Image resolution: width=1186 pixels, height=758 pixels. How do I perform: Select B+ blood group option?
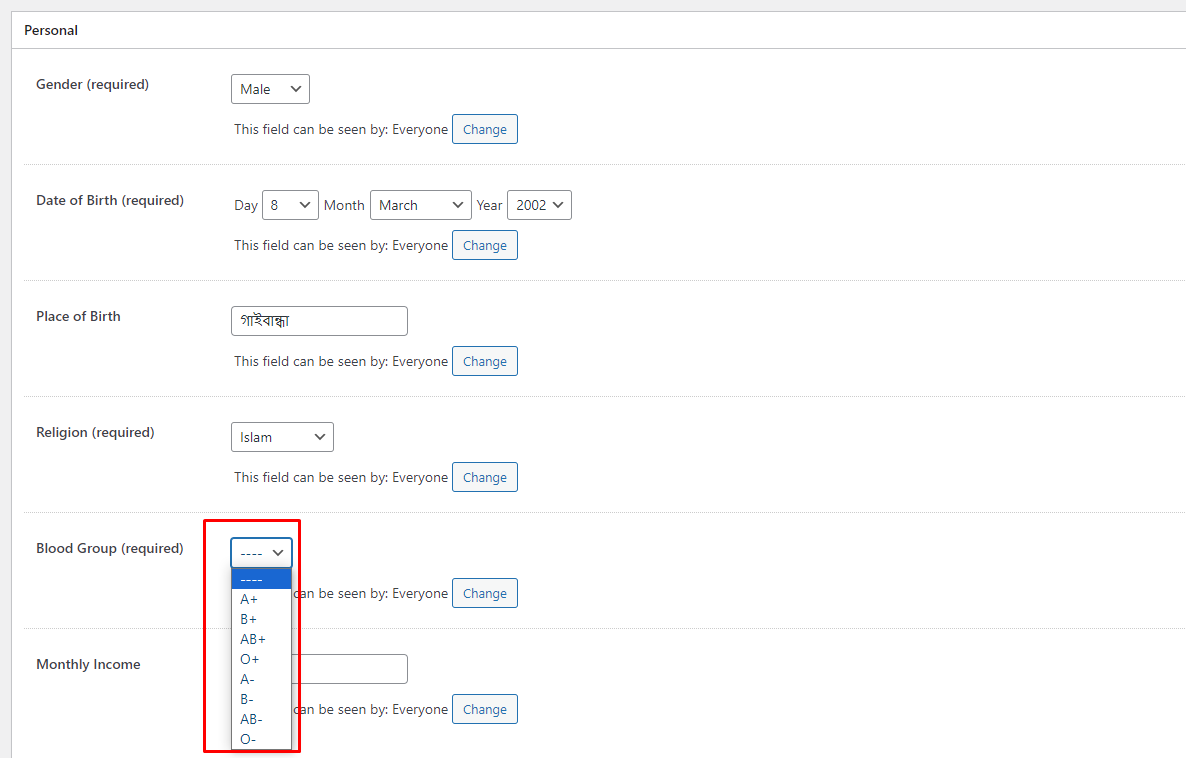(x=262, y=619)
